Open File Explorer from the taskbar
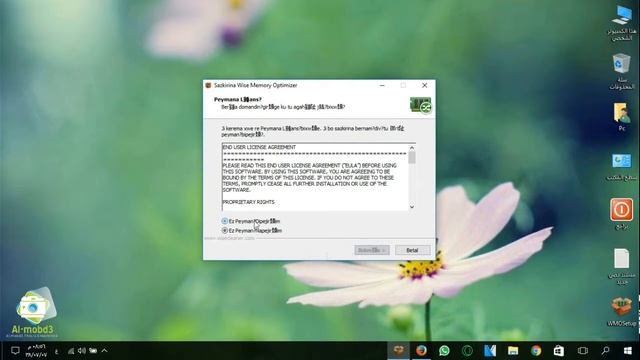The image size is (640, 360). (x=513, y=351)
